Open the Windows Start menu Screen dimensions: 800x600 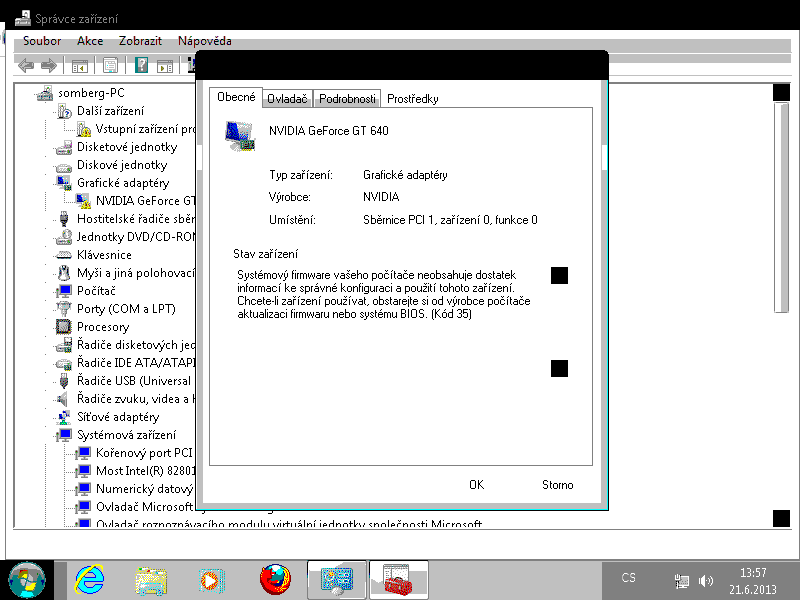point(27,580)
